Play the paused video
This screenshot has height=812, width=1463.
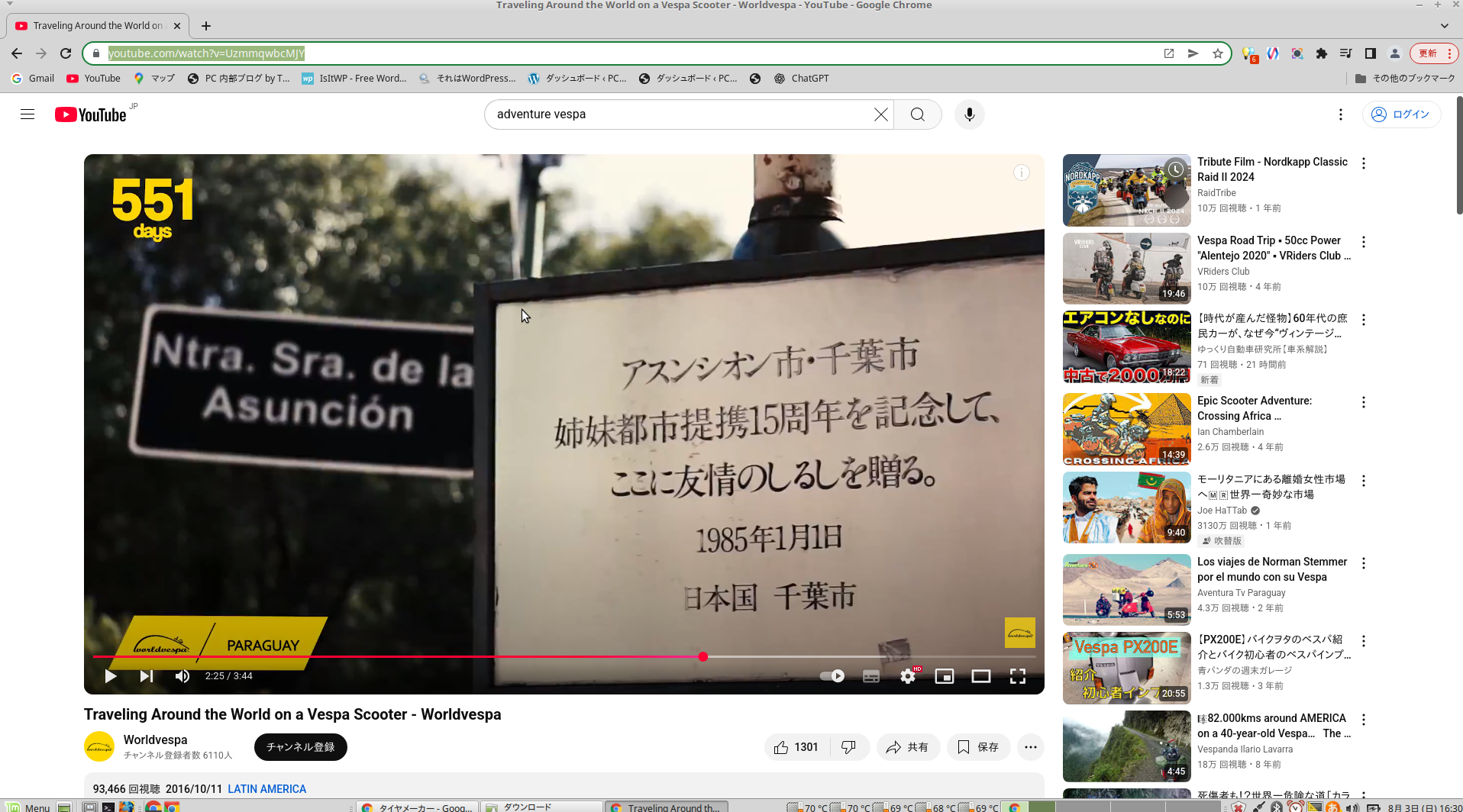tap(111, 676)
